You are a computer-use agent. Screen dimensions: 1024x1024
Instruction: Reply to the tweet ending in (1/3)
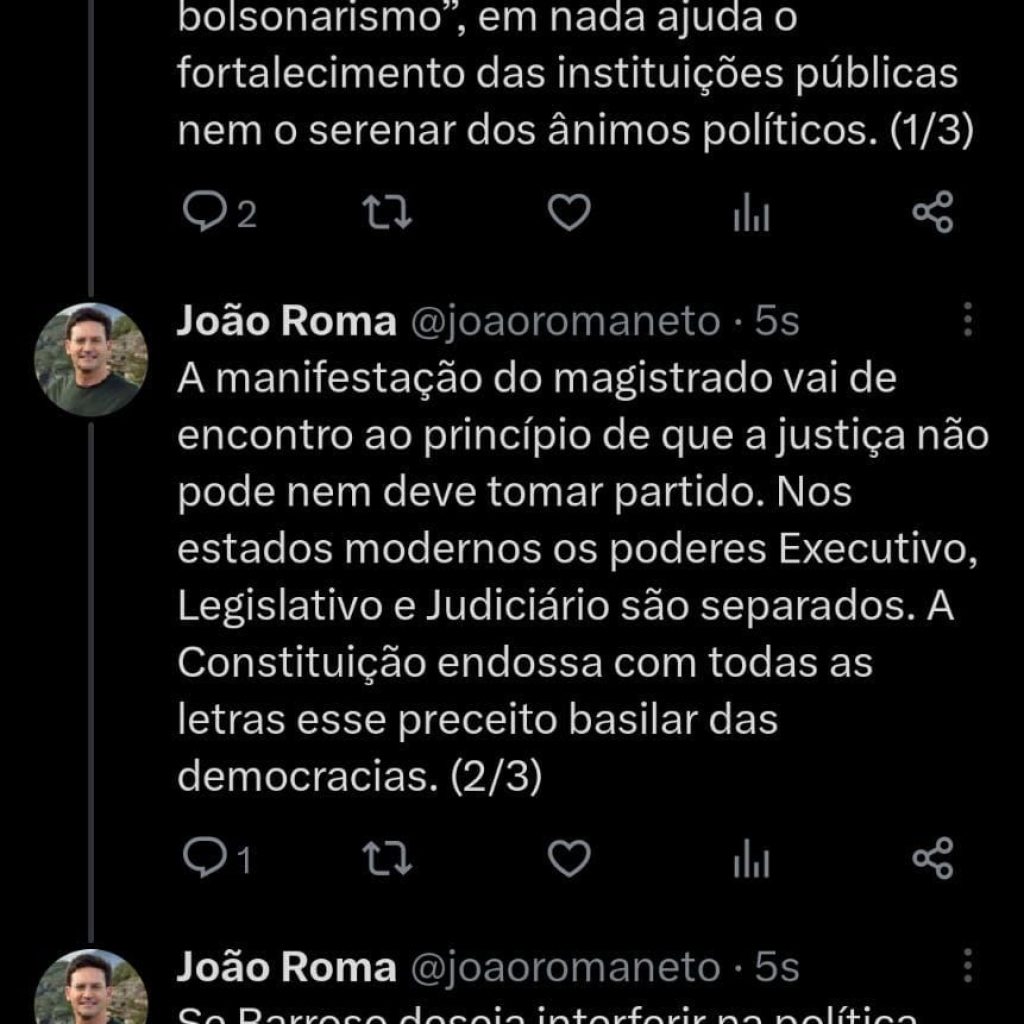coord(205,213)
